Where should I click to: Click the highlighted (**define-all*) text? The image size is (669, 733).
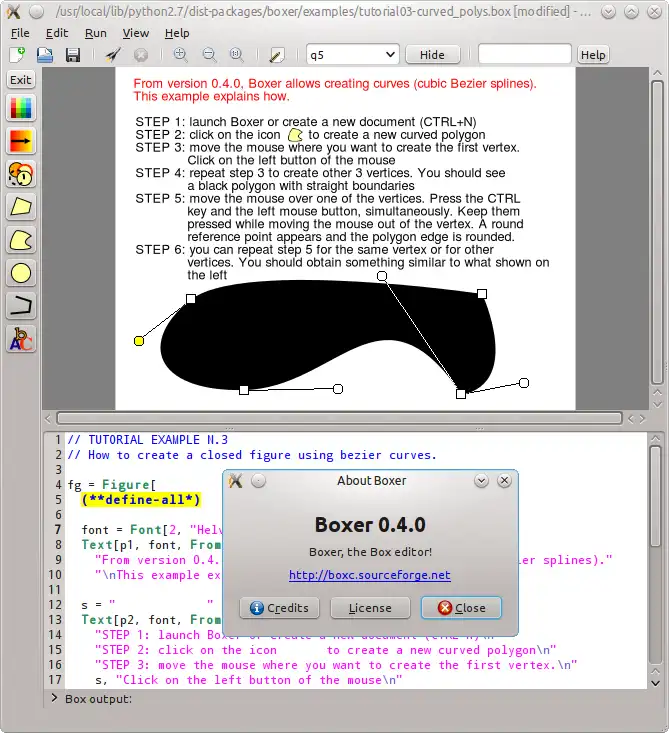pyautogui.click(x=141, y=499)
